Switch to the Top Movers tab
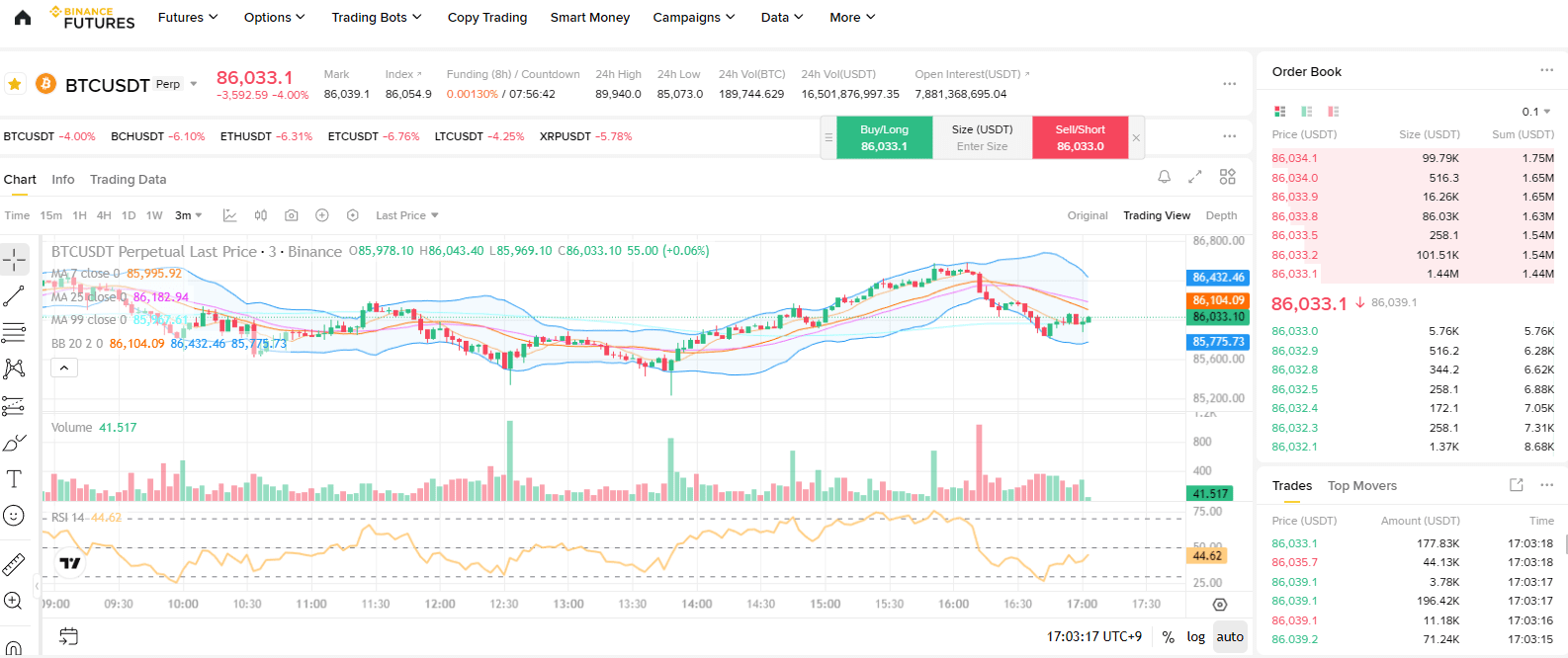Image resolution: width=1568 pixels, height=658 pixels. [x=1362, y=485]
